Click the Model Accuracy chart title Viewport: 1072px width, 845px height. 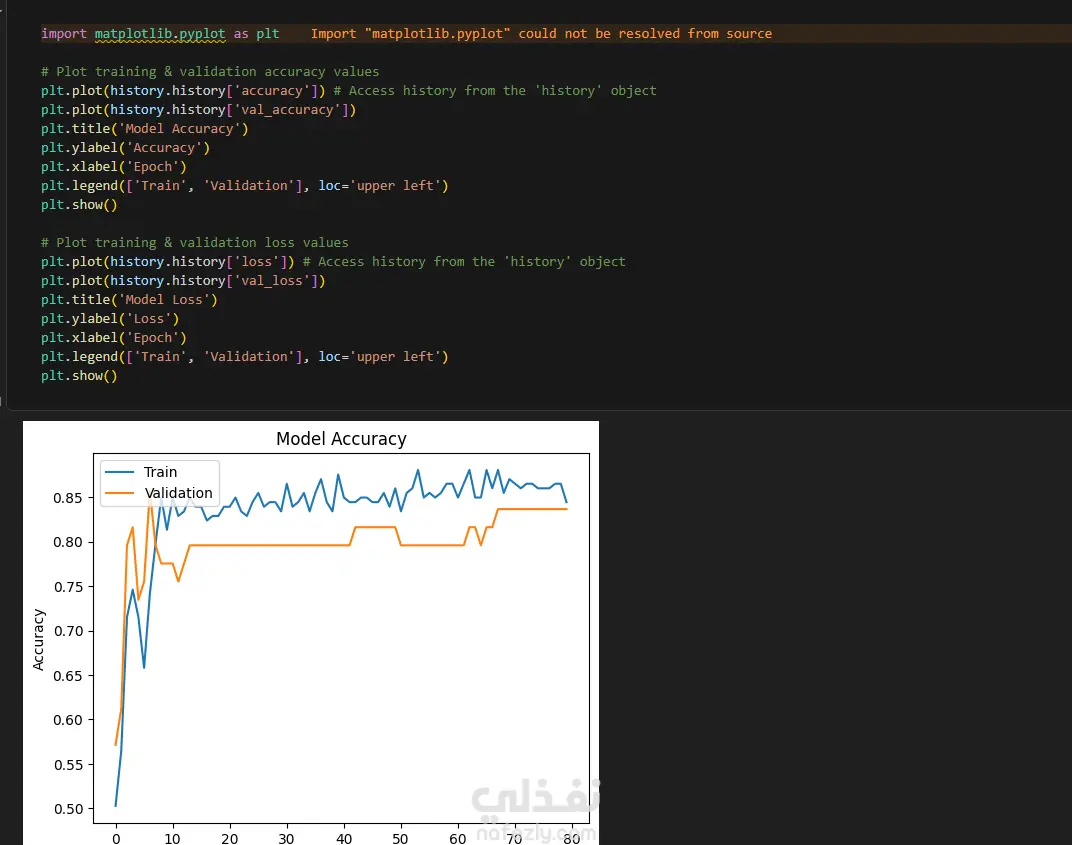(x=341, y=439)
